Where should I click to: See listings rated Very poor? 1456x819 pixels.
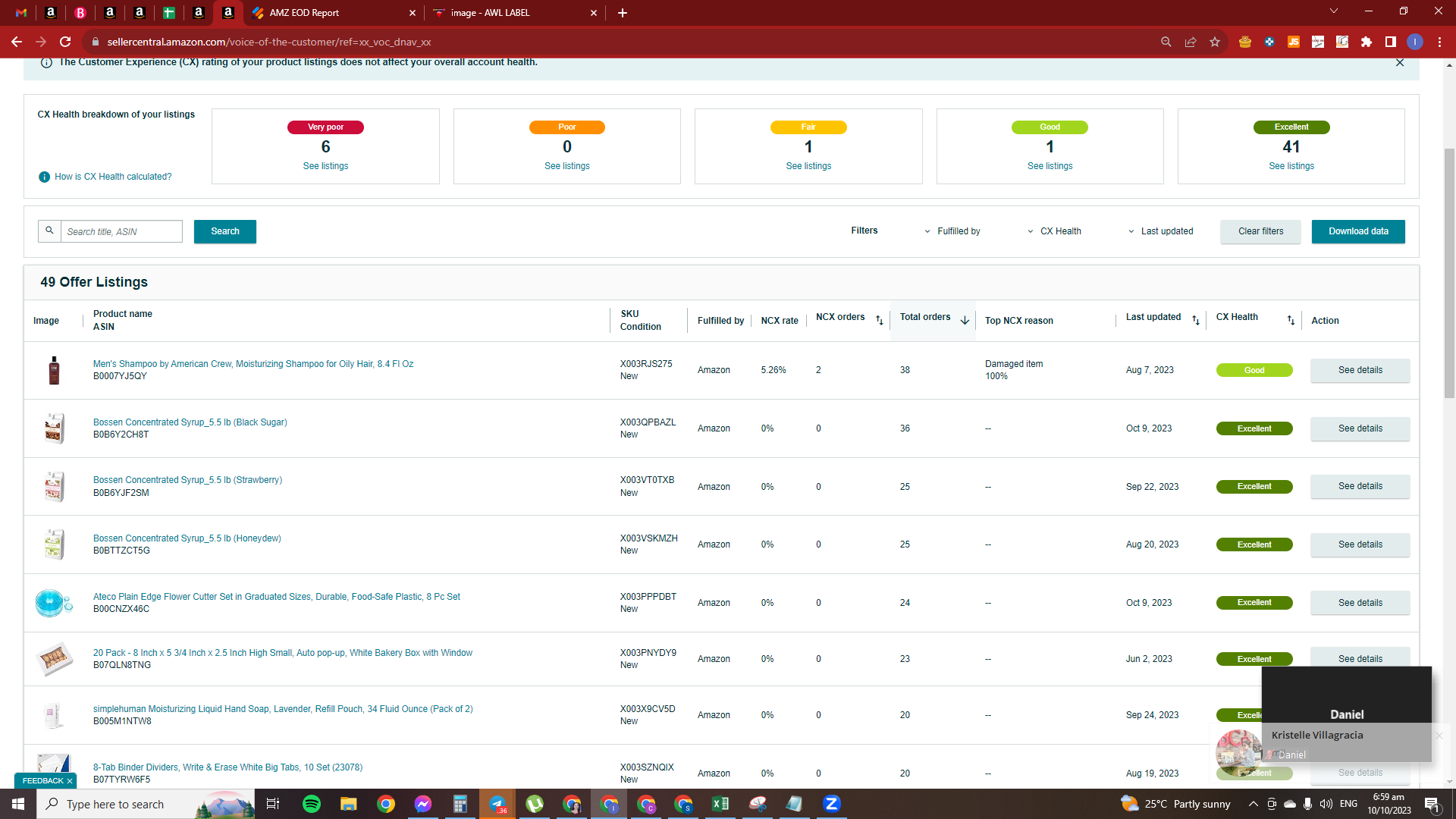[325, 166]
